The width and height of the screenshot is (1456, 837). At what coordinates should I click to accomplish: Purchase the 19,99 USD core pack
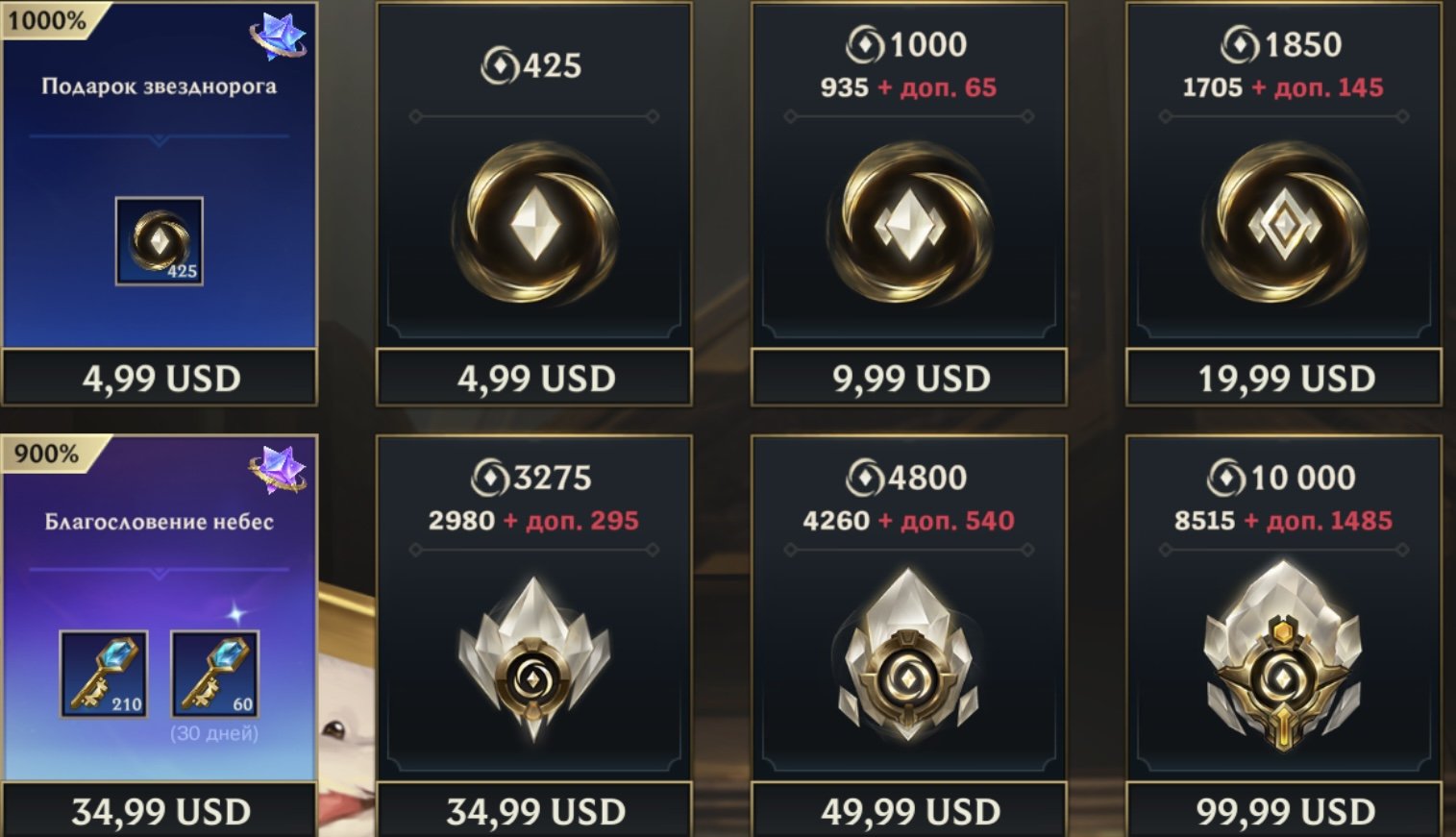pyautogui.click(x=1284, y=378)
